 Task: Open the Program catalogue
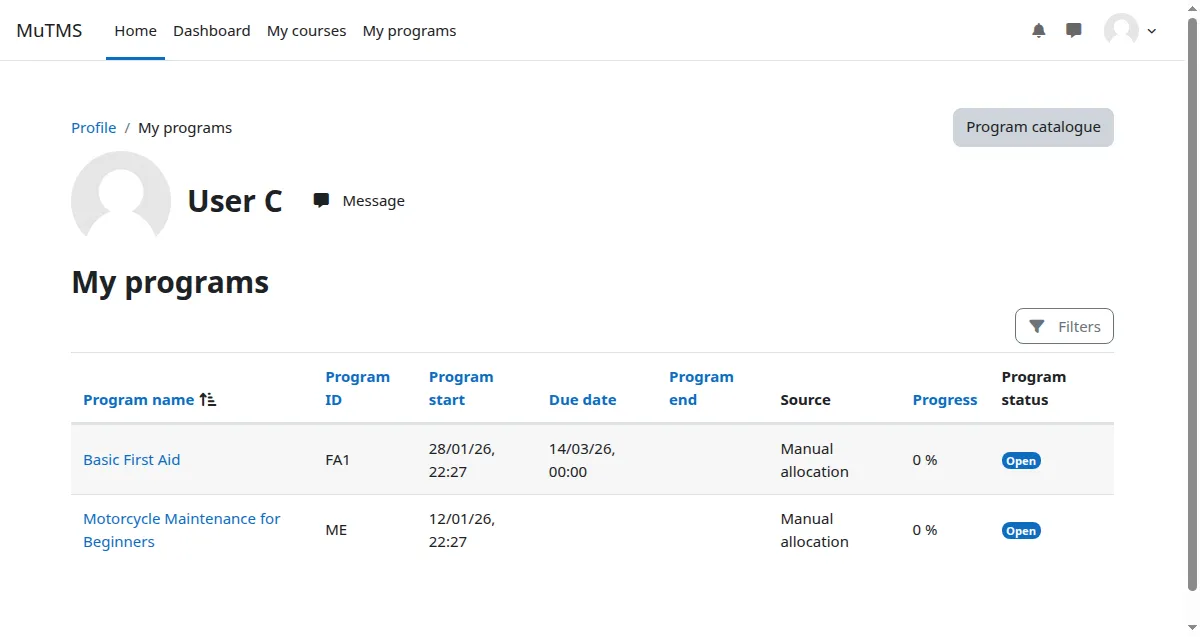1032,127
